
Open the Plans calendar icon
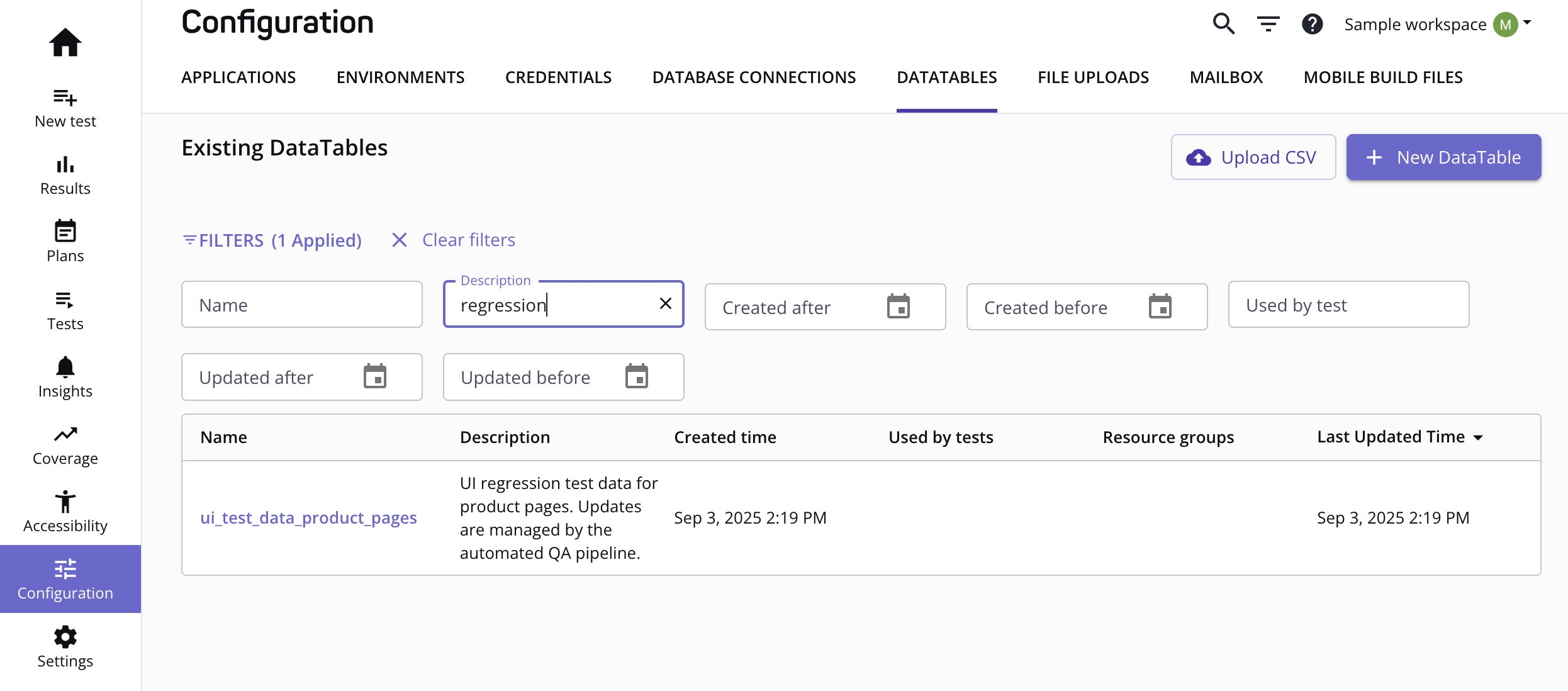tap(65, 231)
